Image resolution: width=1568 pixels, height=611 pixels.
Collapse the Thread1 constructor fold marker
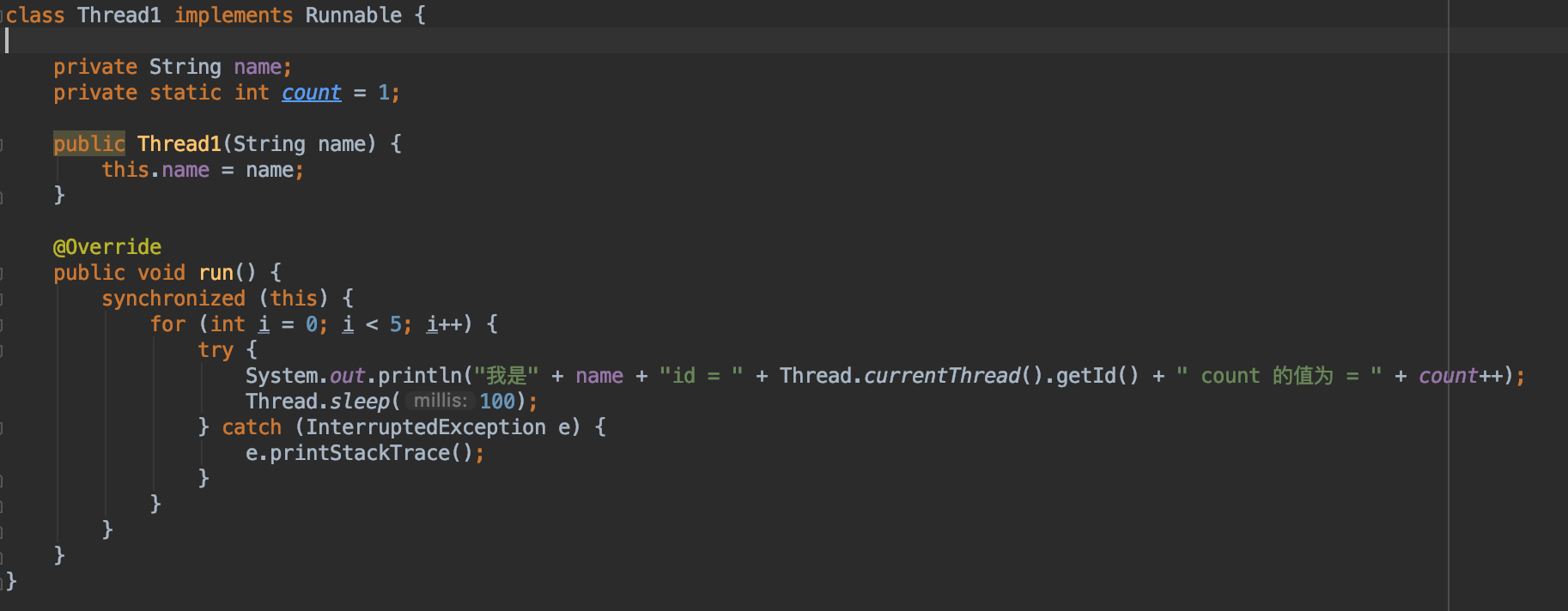(x=3, y=144)
